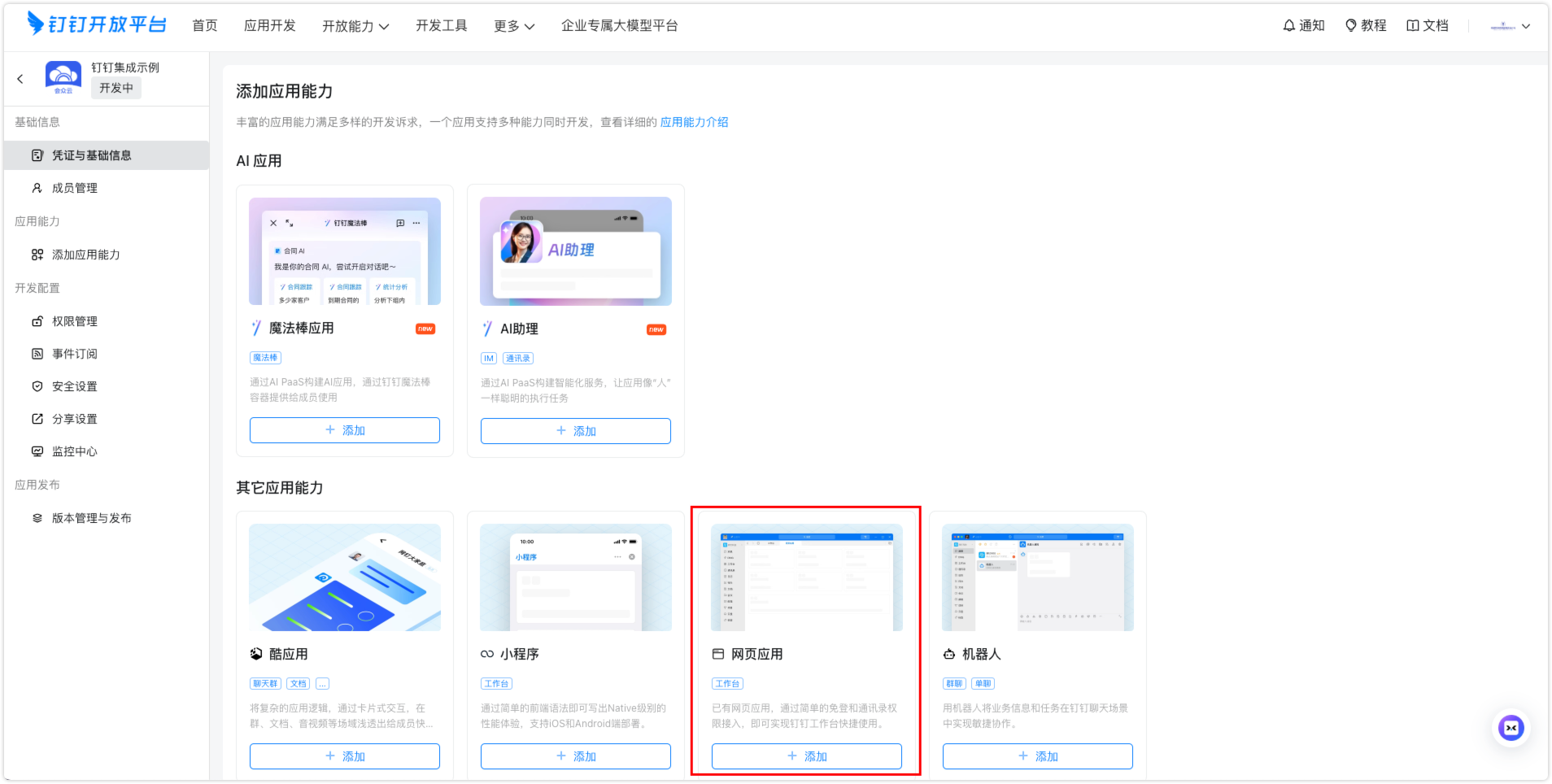Viewport: 1552px width, 784px height.
Task: Expand the ... extra tags on 酷应用
Action: 322,684
